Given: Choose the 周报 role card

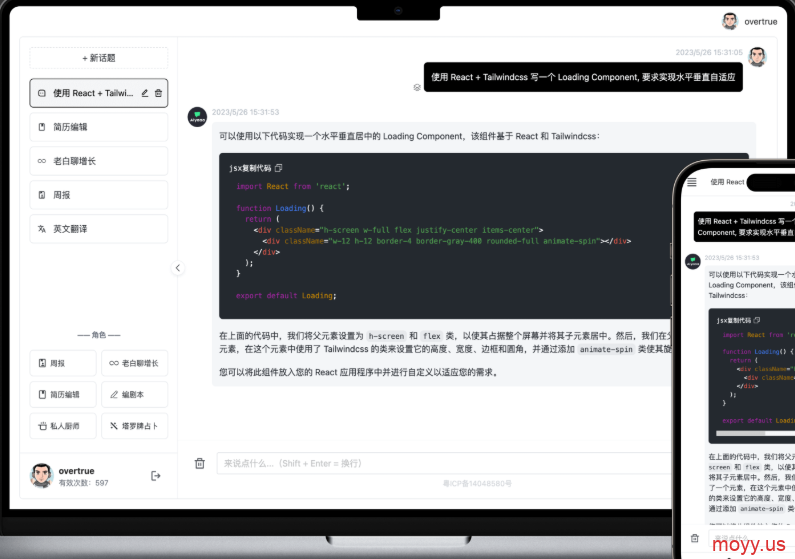Looking at the screenshot, I should point(63,363).
